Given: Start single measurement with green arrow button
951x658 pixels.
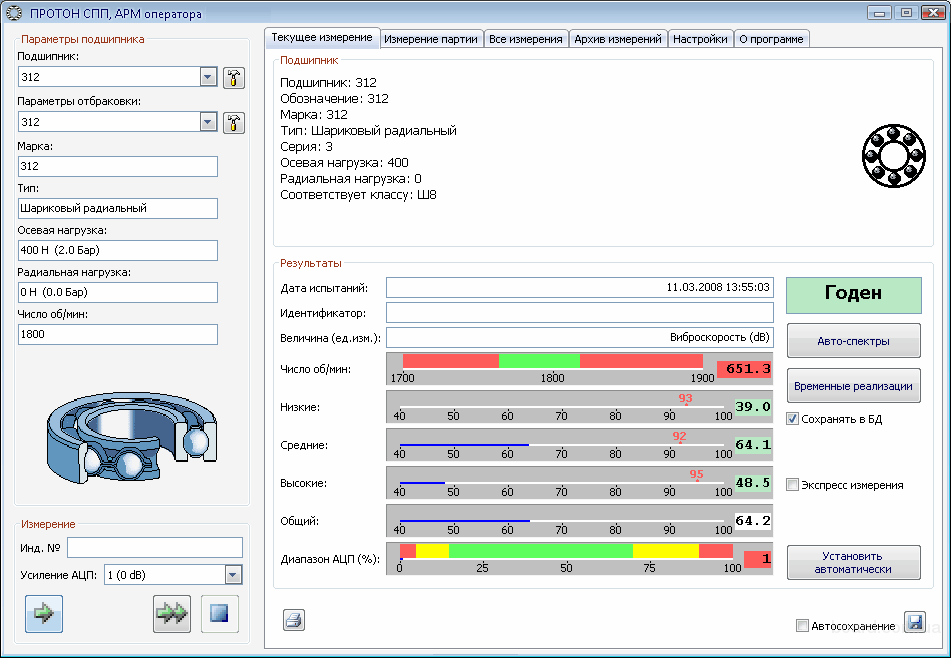Looking at the screenshot, I should tap(44, 614).
